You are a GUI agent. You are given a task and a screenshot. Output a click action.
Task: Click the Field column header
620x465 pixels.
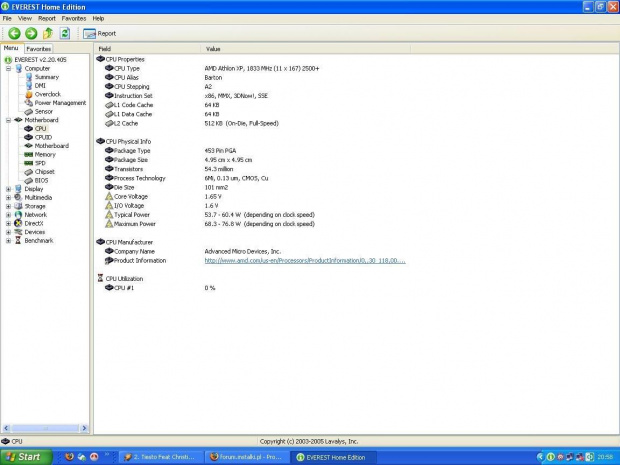[x=105, y=48]
